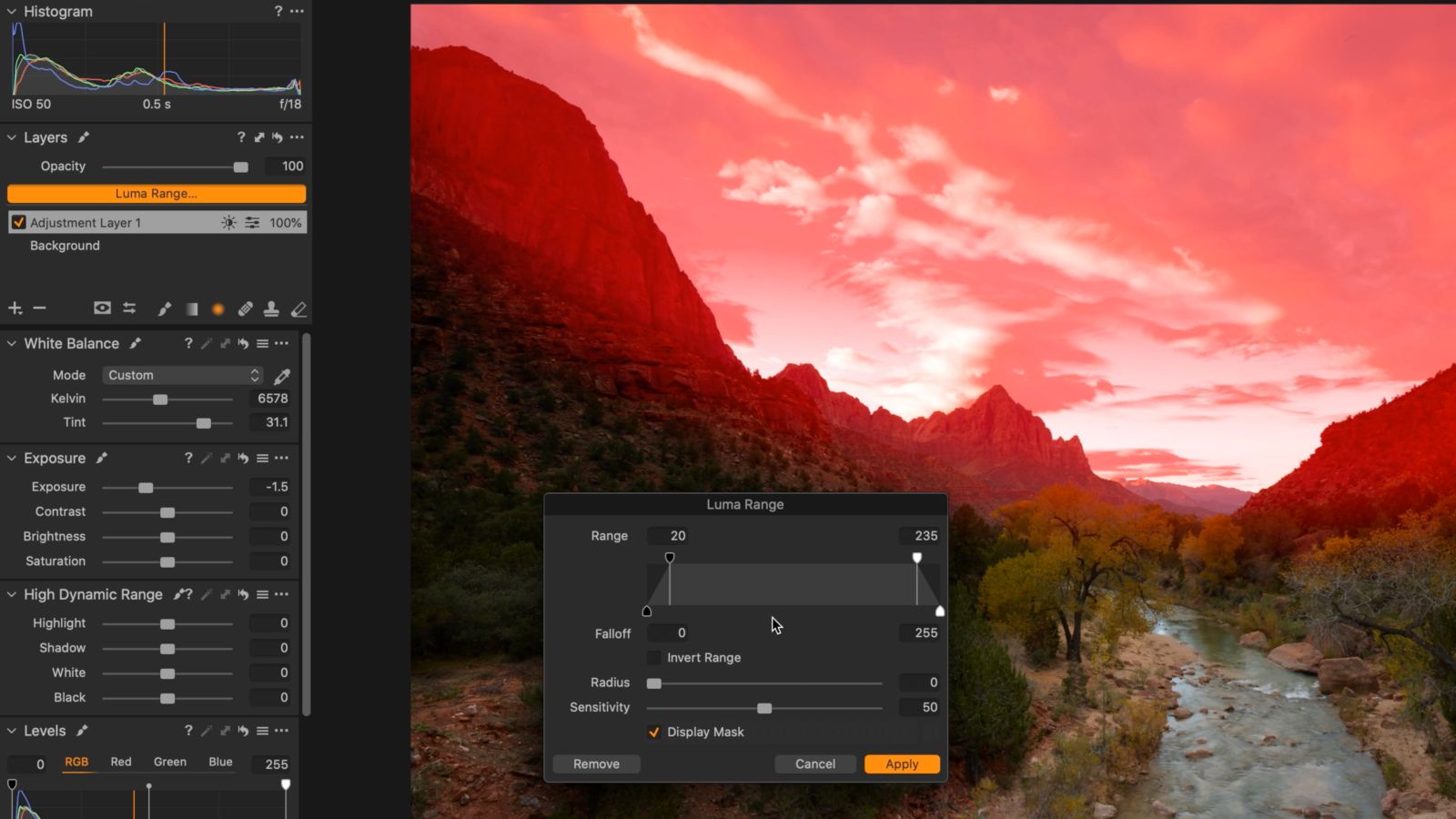Image resolution: width=1456 pixels, height=819 pixels.
Task: Select the RGB tab in the Levels panel
Action: [76, 763]
